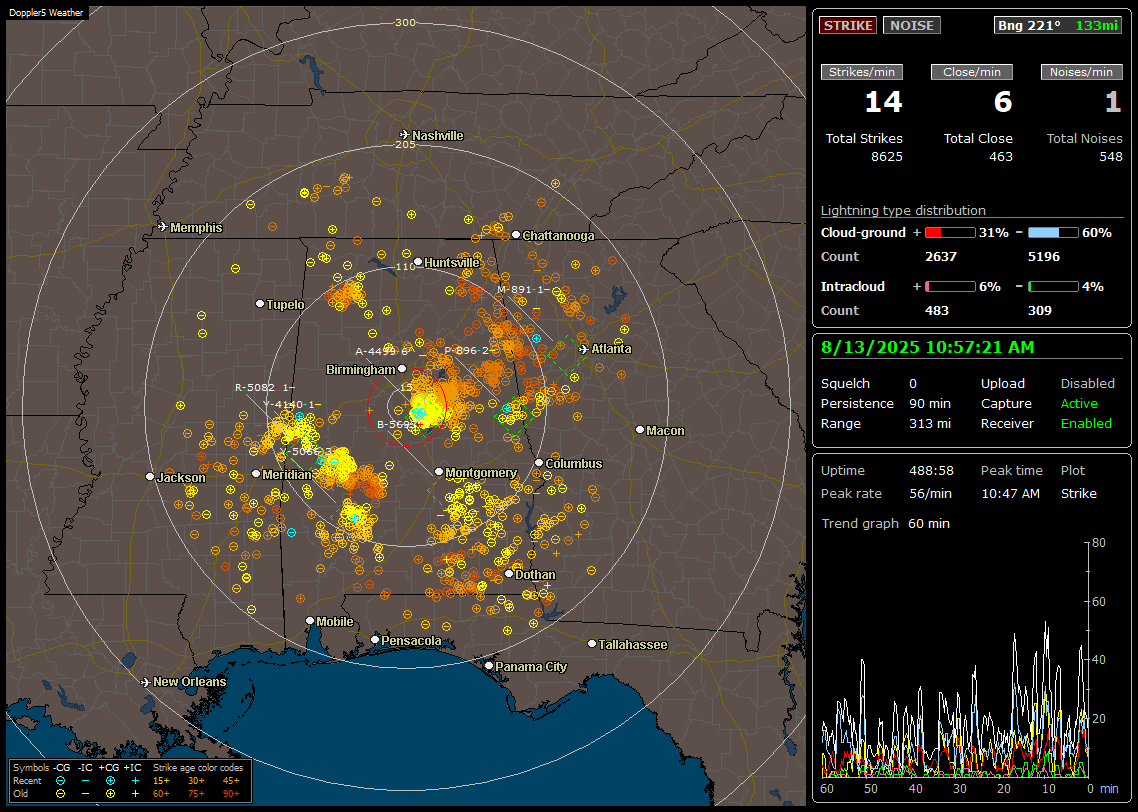Click the Upload status Disabled
1138x812 pixels.
coord(1087,384)
